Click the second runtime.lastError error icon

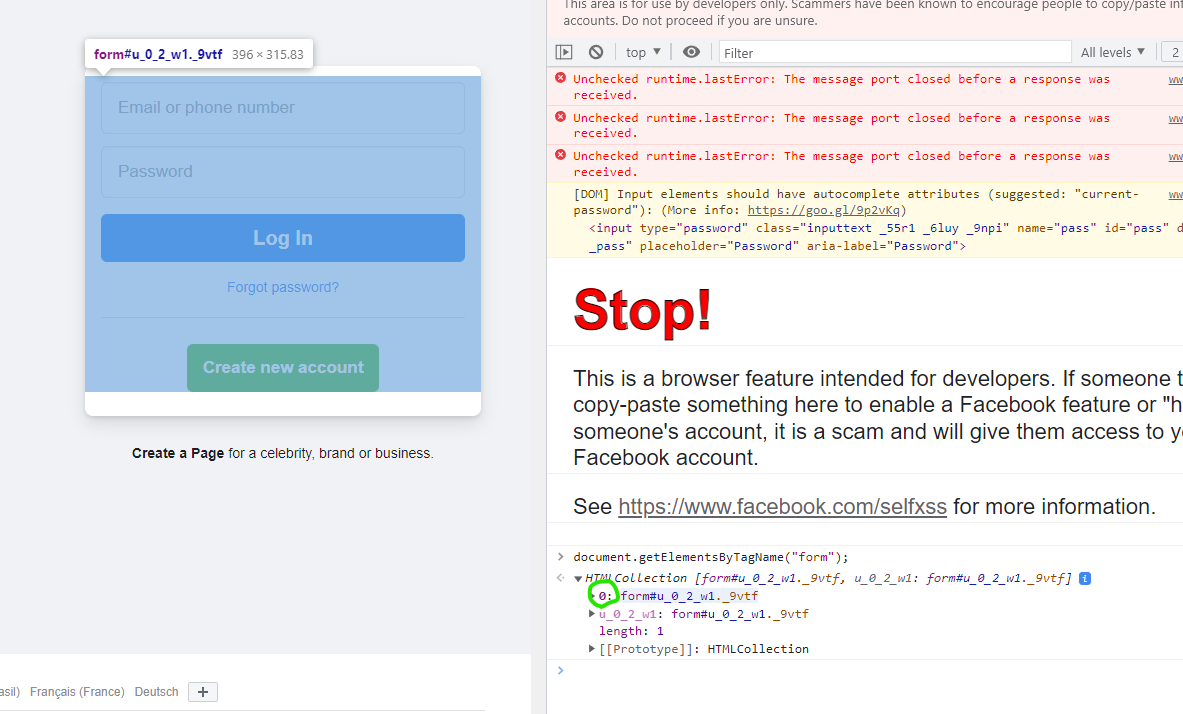[561, 117]
